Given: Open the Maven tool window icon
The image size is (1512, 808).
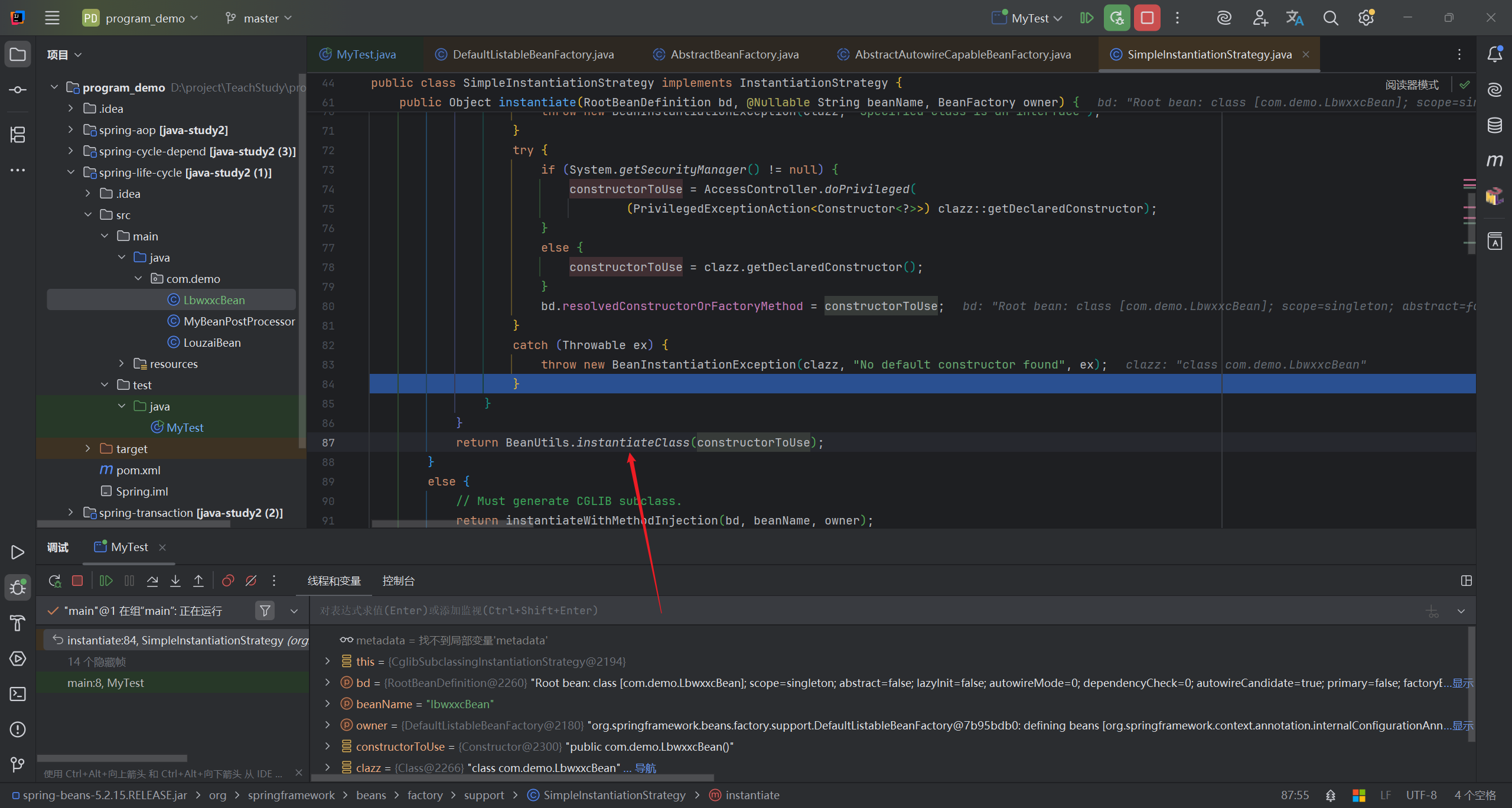Looking at the screenshot, I should (1494, 161).
